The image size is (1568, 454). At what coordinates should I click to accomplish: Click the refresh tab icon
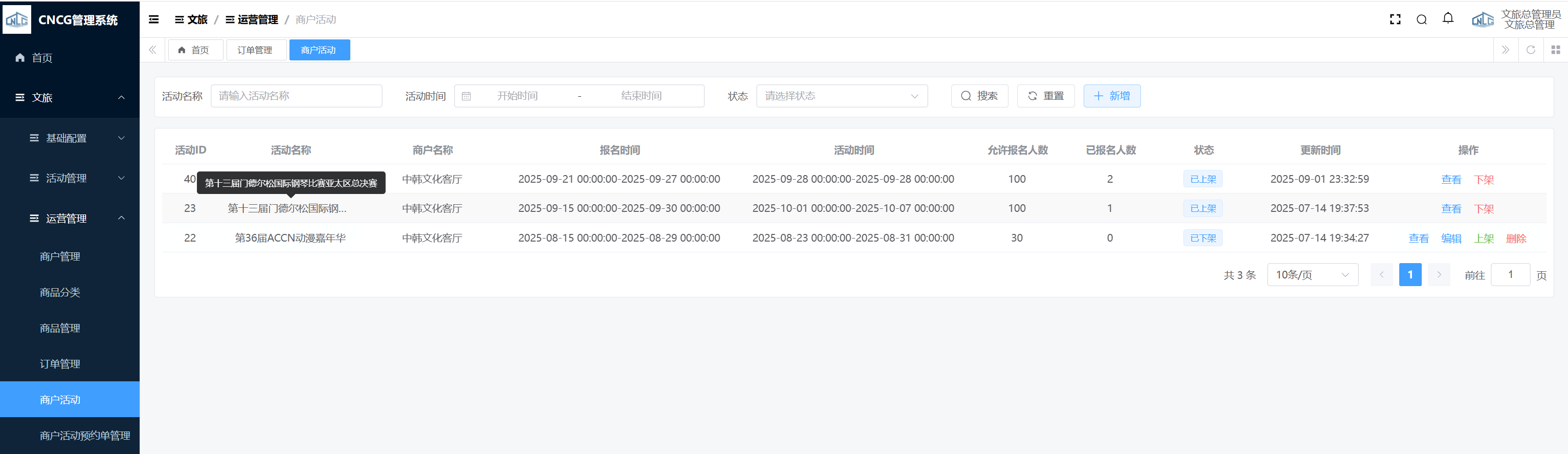click(x=1530, y=50)
